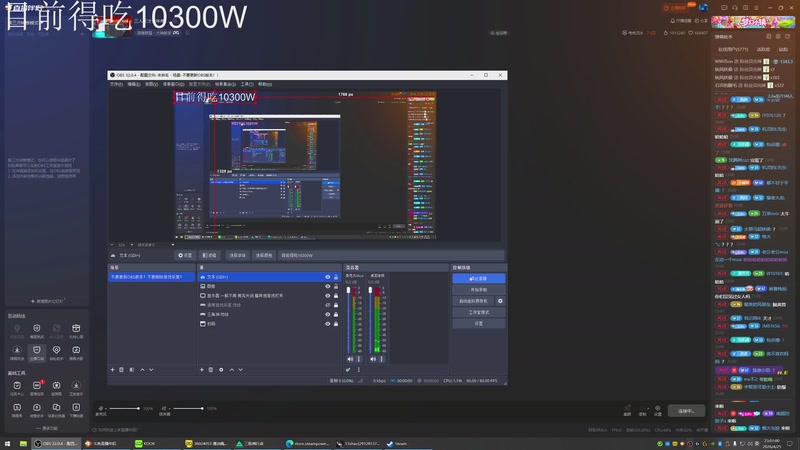This screenshot has width=800, height=450.
Task: Open virtual camera settings gear icon
Action: pos(500,301)
